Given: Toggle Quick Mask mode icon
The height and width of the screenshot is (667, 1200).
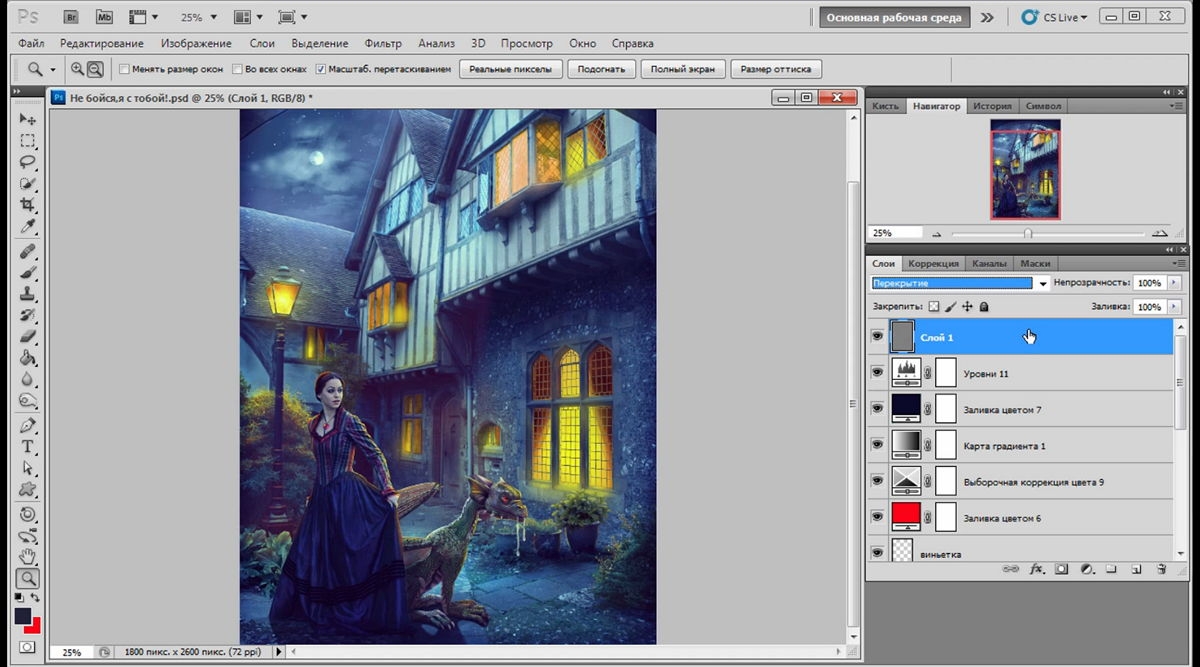Looking at the screenshot, I should 27,647.
